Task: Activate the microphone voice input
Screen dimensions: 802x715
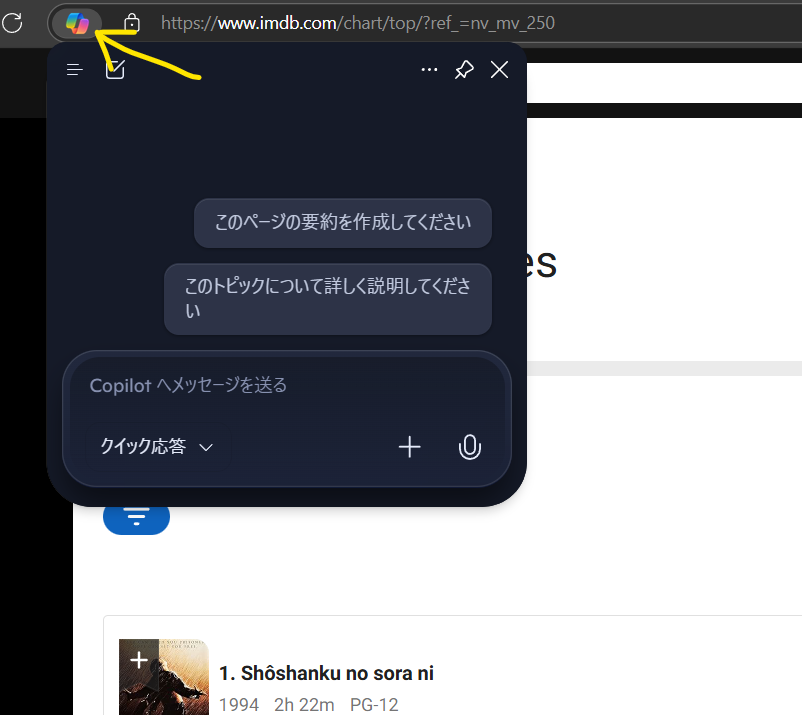Action: pos(470,447)
